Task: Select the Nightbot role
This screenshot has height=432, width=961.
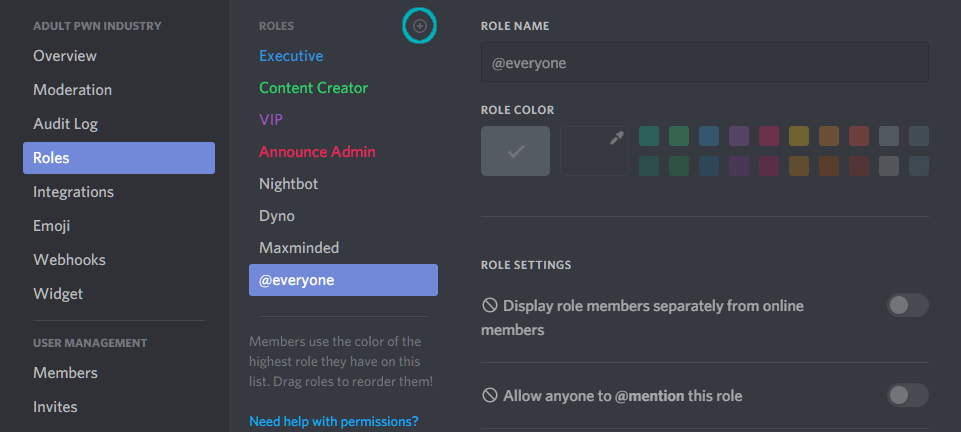Action: [x=288, y=184]
